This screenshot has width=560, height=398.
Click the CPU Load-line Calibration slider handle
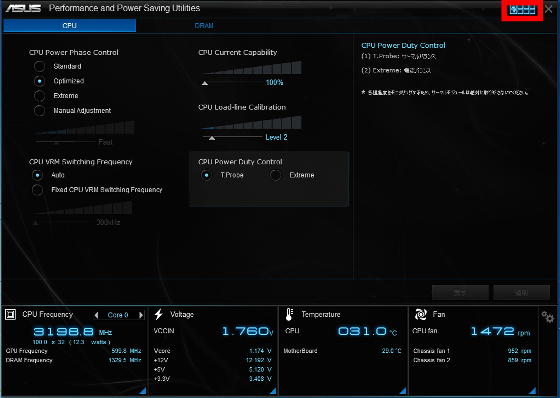coord(212,138)
